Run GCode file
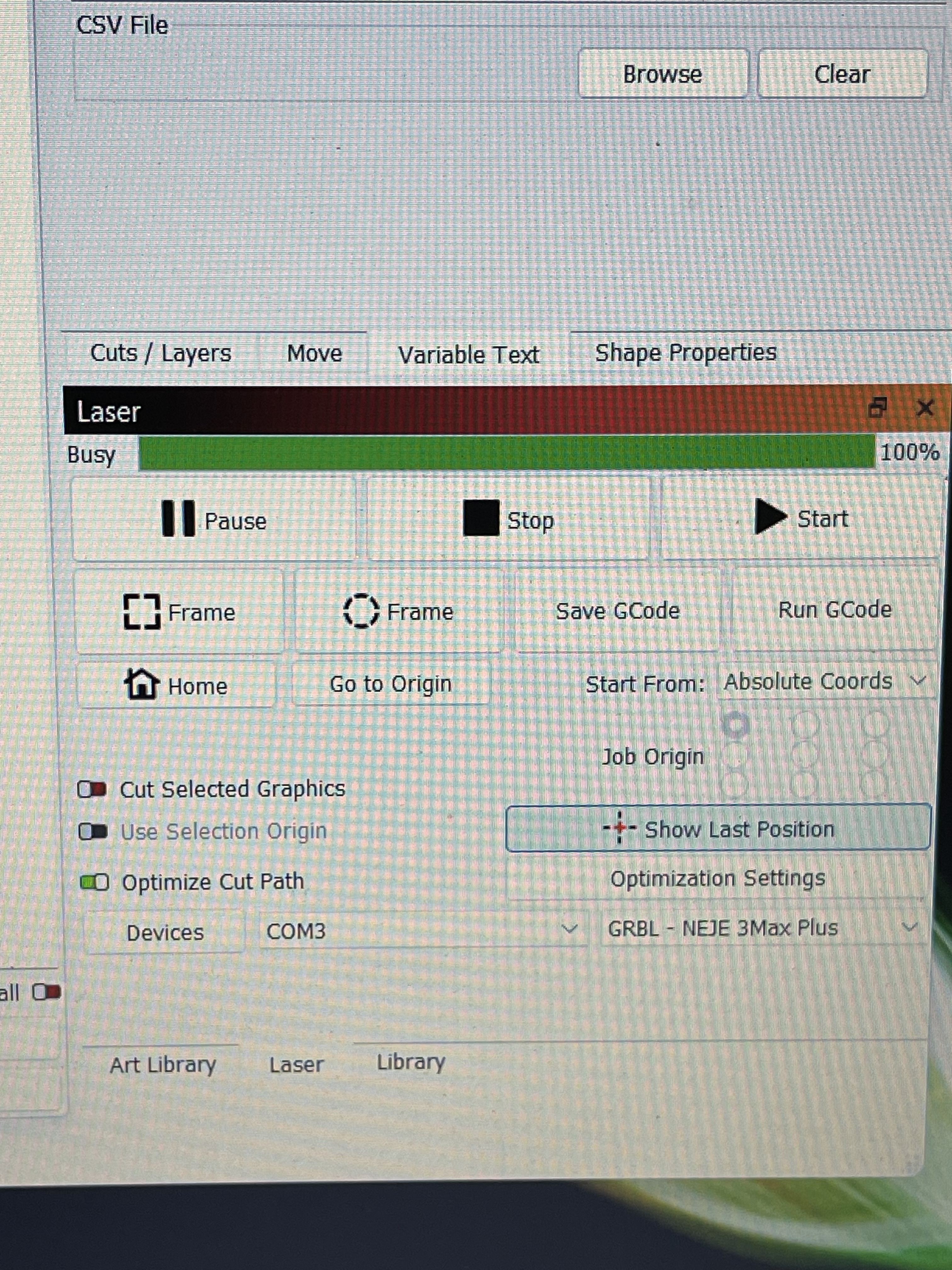 [834, 609]
